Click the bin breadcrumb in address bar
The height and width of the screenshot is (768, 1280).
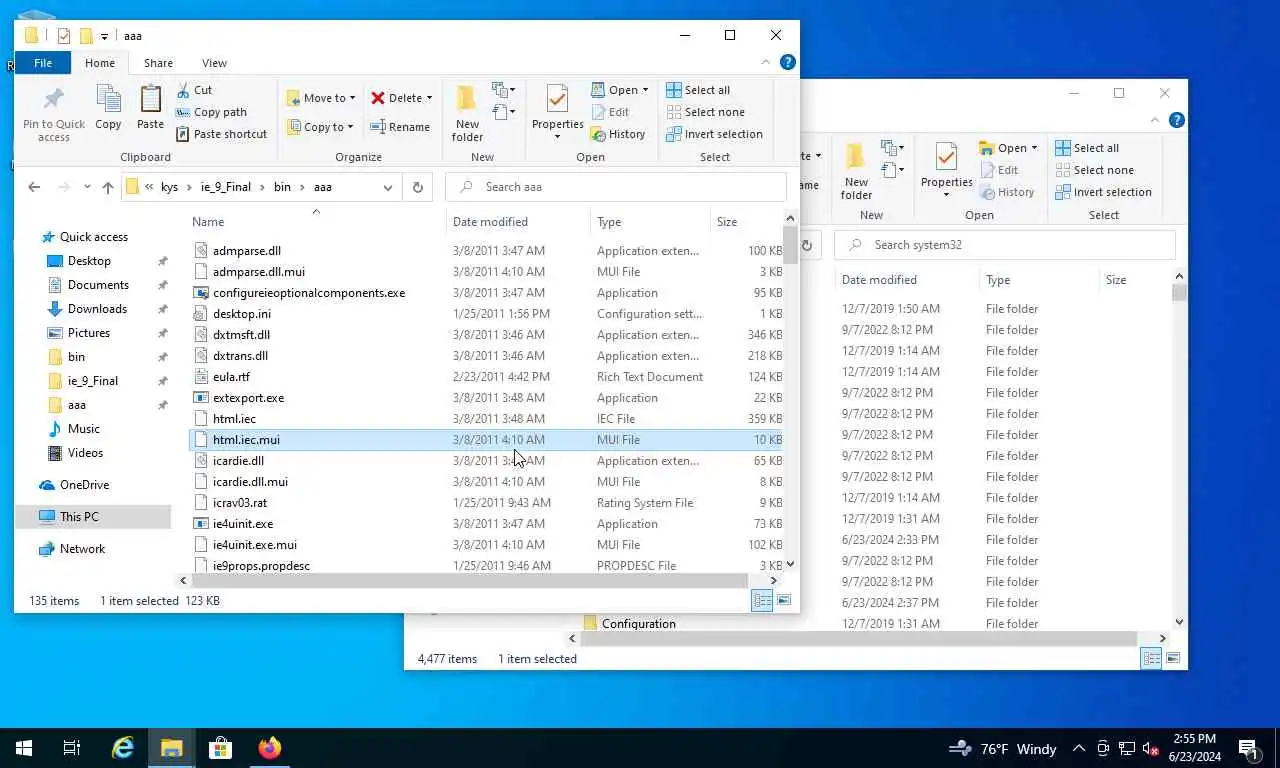(x=282, y=187)
